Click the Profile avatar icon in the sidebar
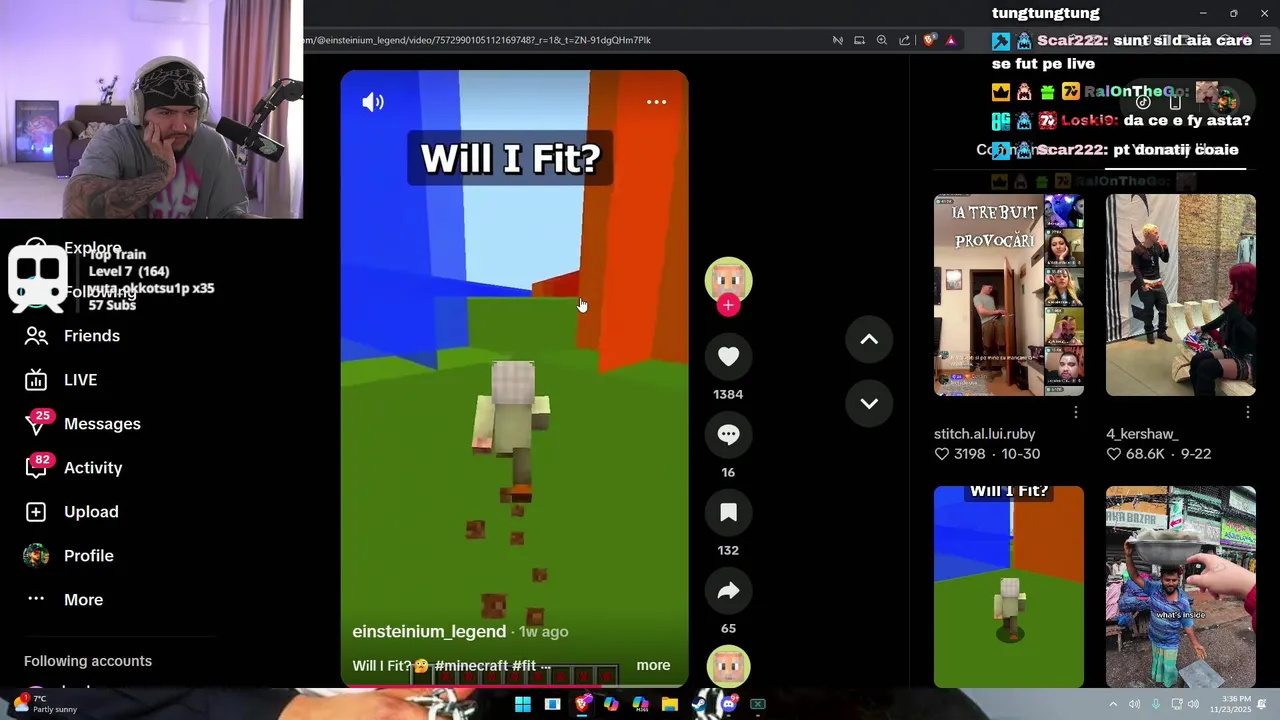Image resolution: width=1280 pixels, height=720 pixels. point(36,556)
